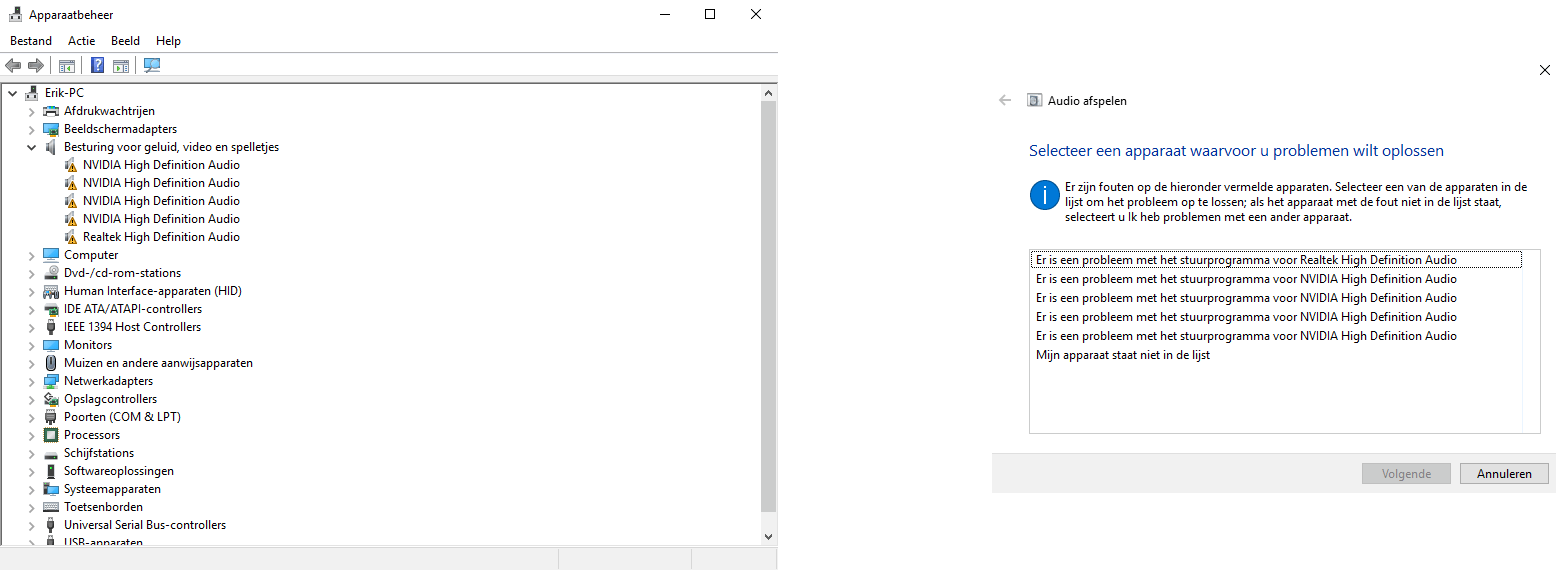1560x572 pixels.
Task: Click the chip icon beside Processors
Action: point(51,435)
